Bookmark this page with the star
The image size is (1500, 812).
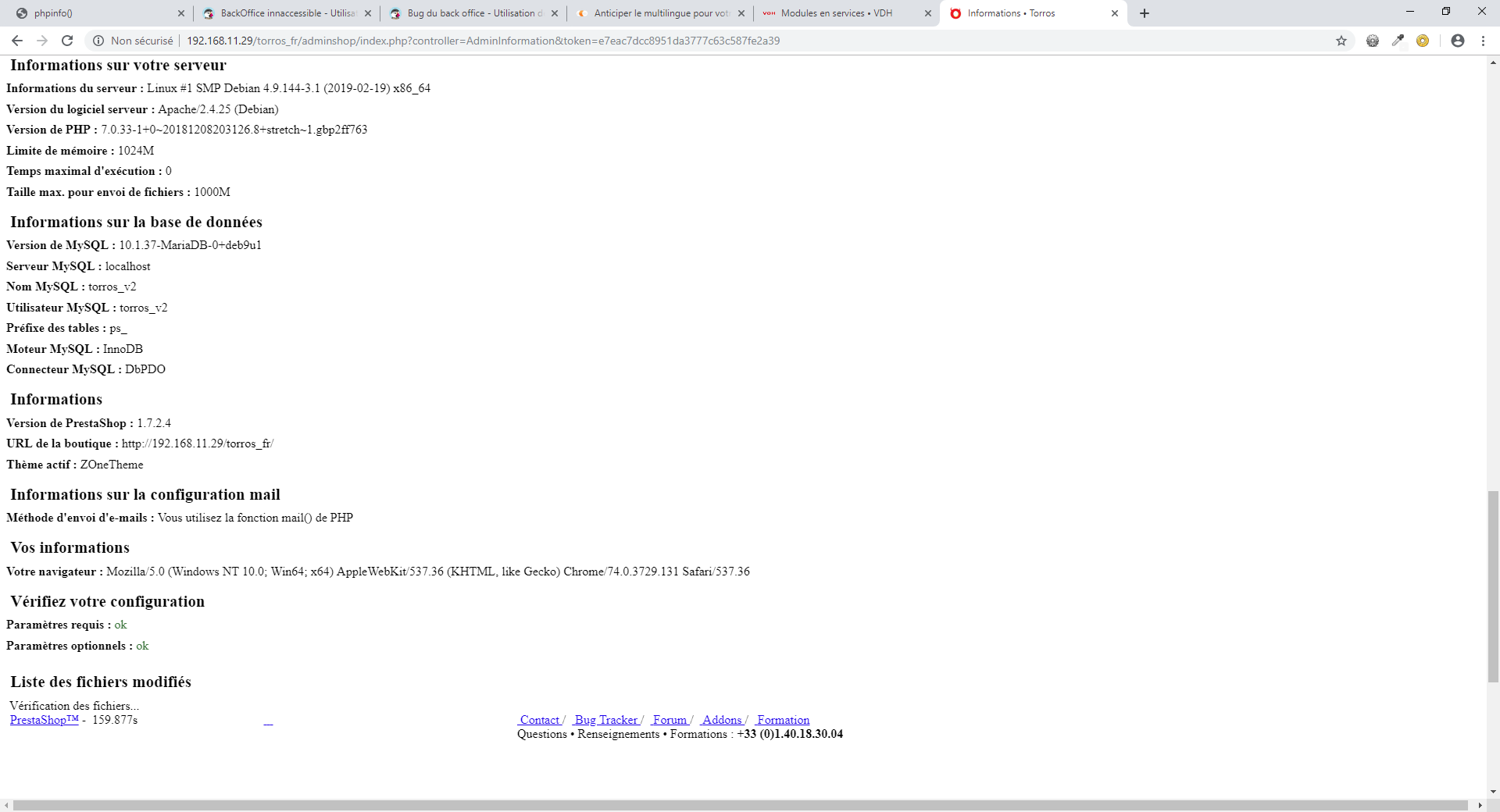(x=1341, y=41)
